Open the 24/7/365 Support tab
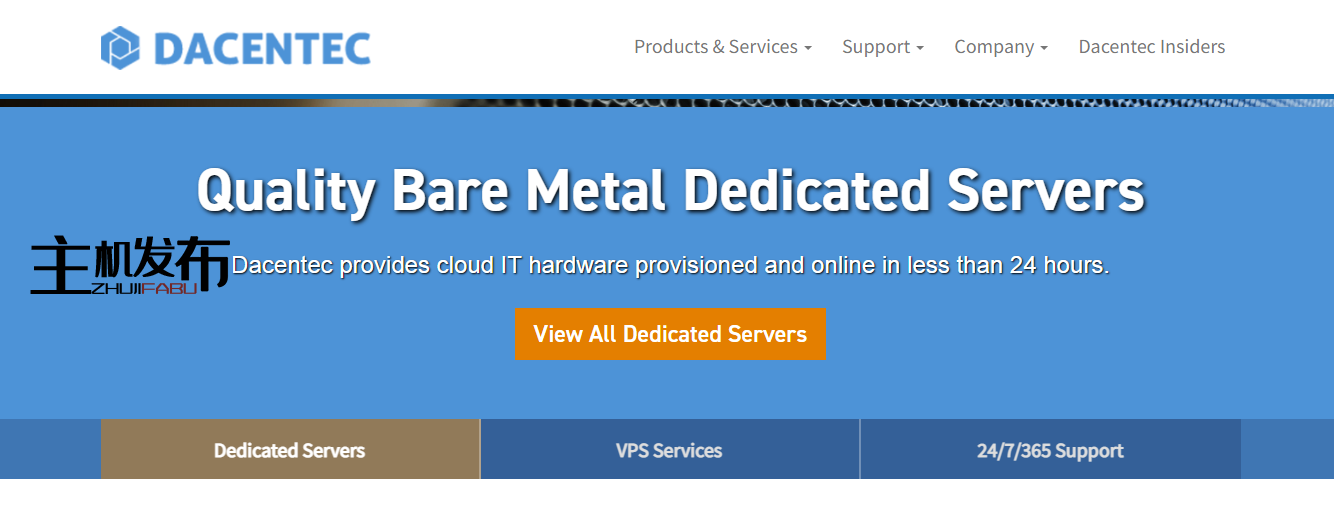 pyautogui.click(x=1050, y=450)
